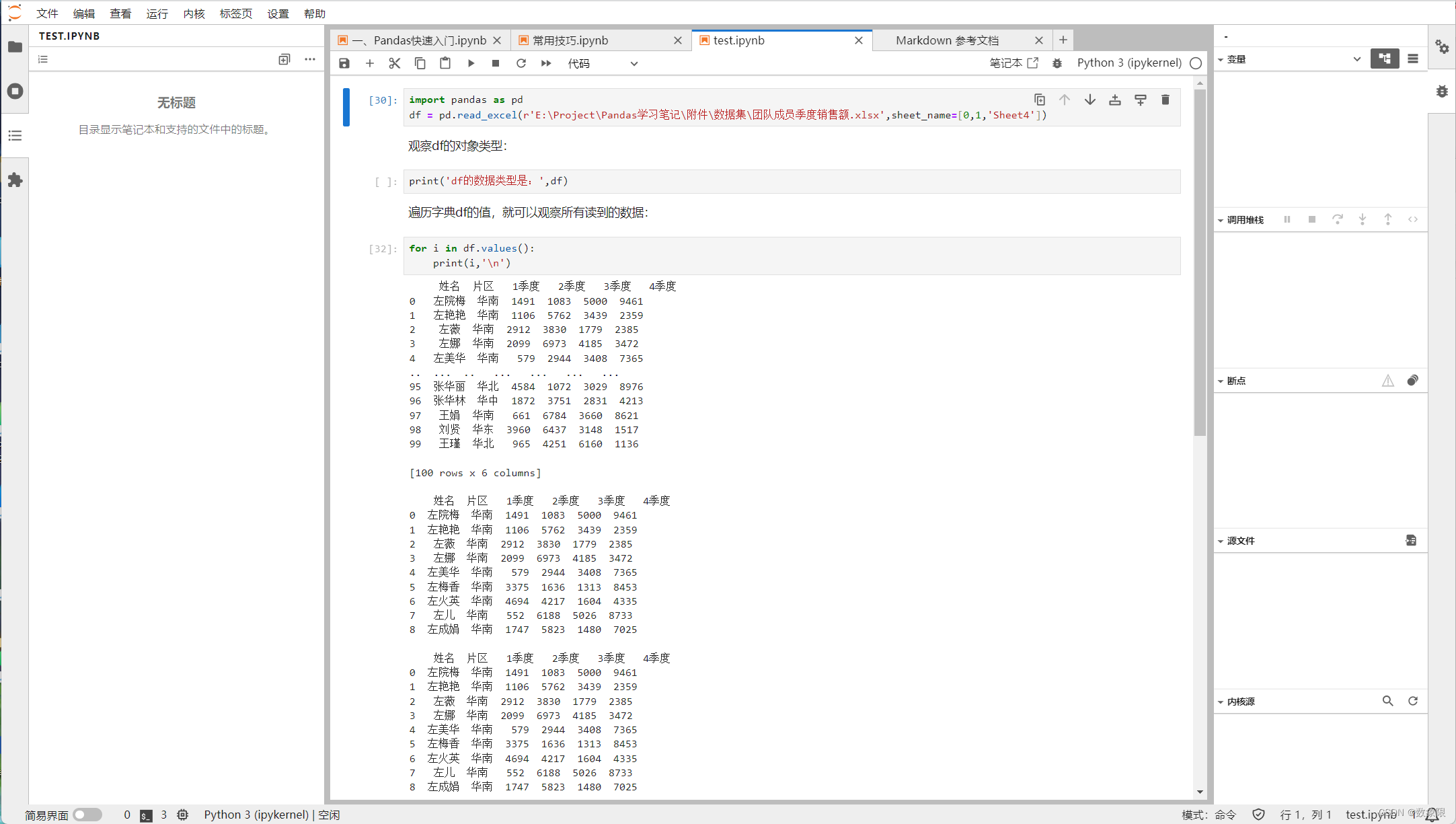Open the cell type dropdown

(602, 63)
